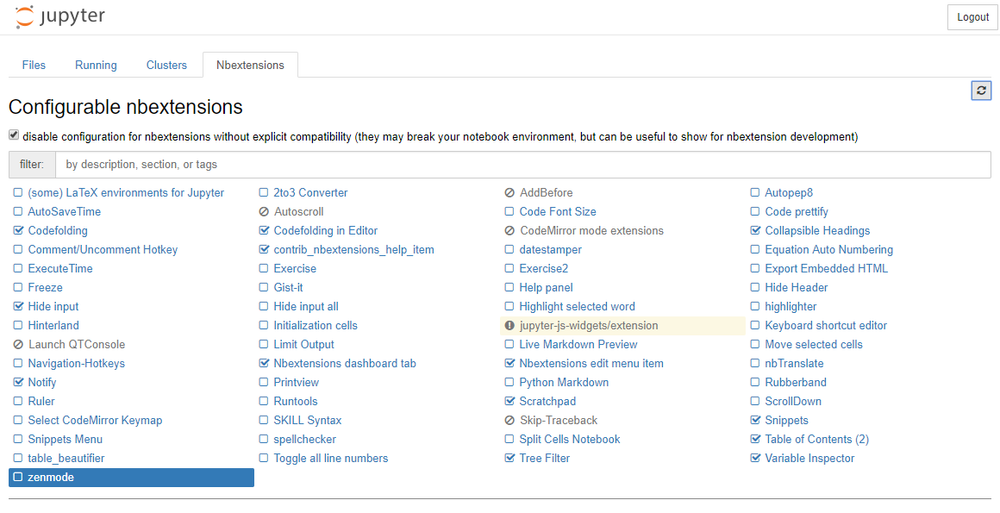Enable the Autopep8 extension checkbox
This screenshot has width=1000, height=513.
[756, 193]
